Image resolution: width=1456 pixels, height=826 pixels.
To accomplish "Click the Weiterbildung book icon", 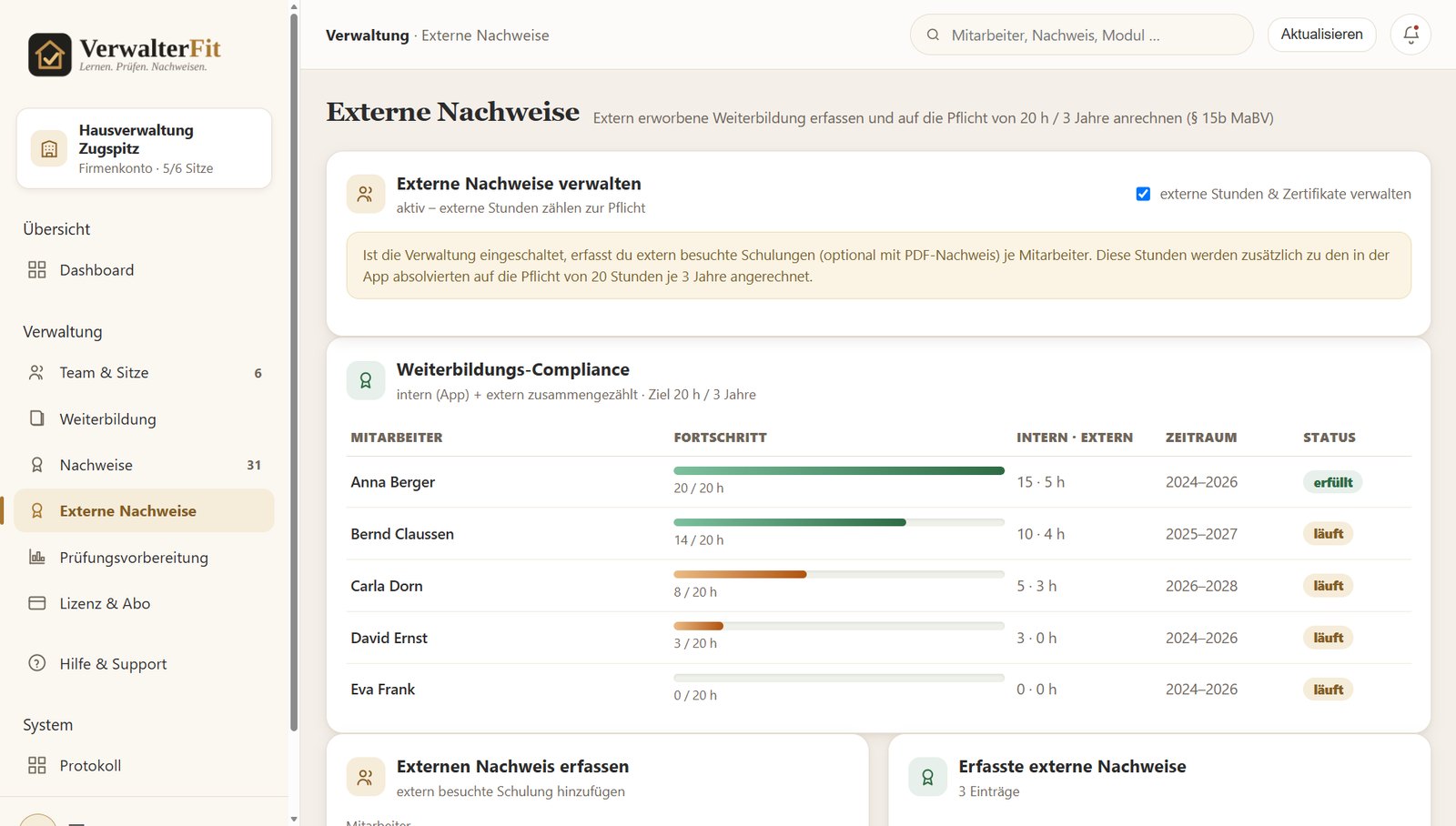I will coord(36,418).
